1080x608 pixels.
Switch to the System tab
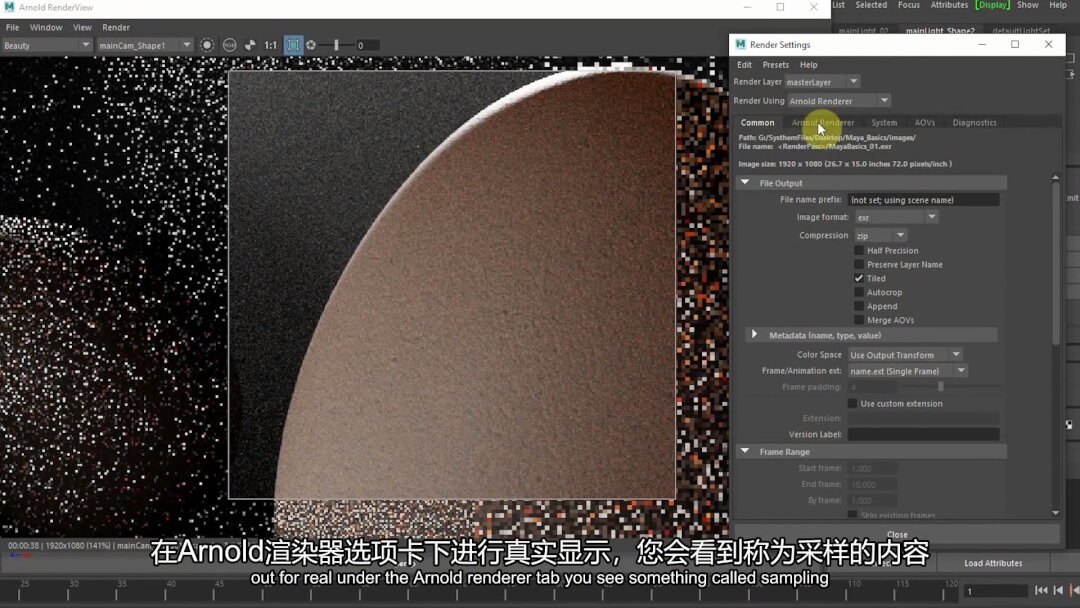(x=884, y=123)
